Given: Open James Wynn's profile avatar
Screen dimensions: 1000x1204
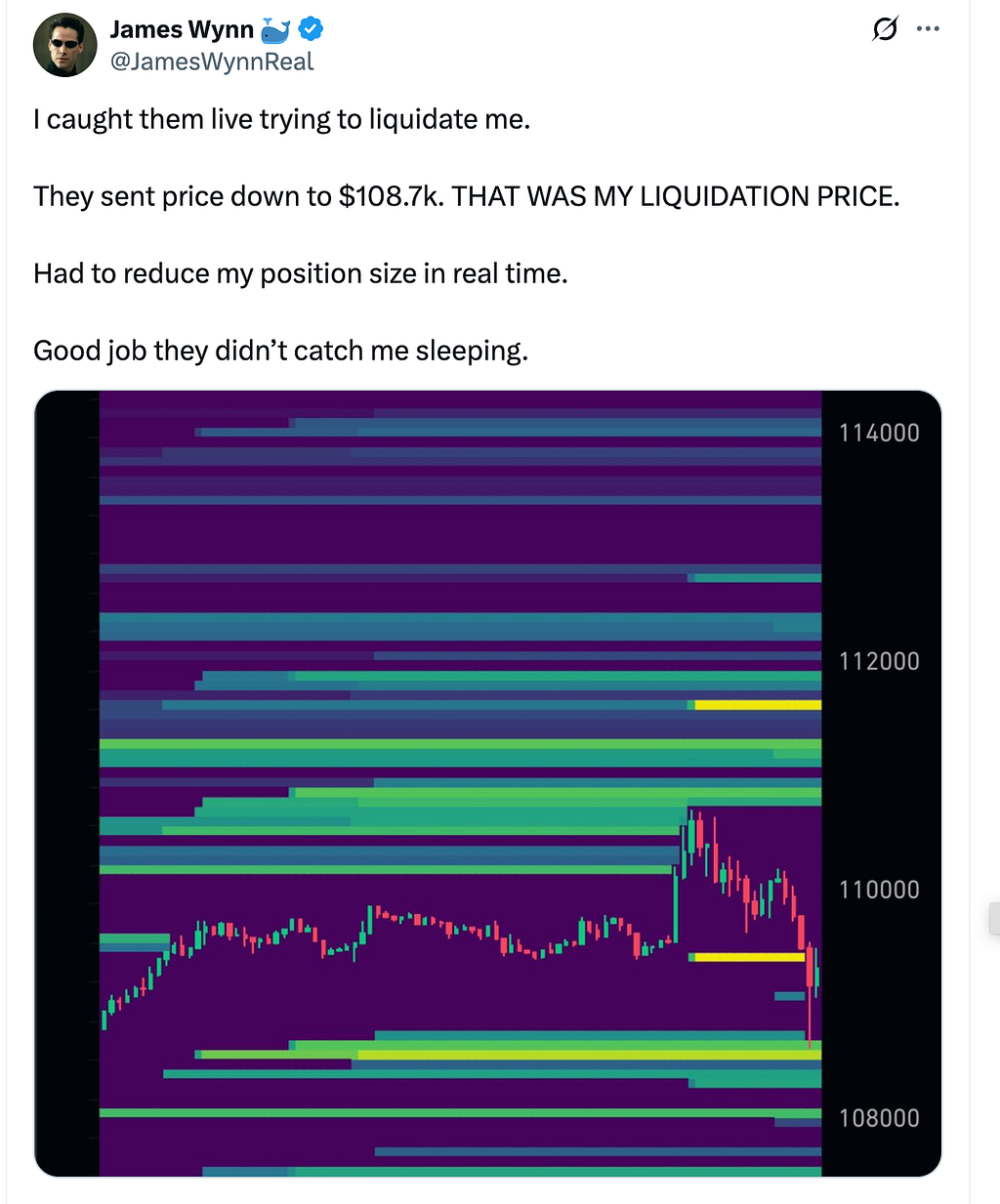Looking at the screenshot, I should click(x=65, y=45).
